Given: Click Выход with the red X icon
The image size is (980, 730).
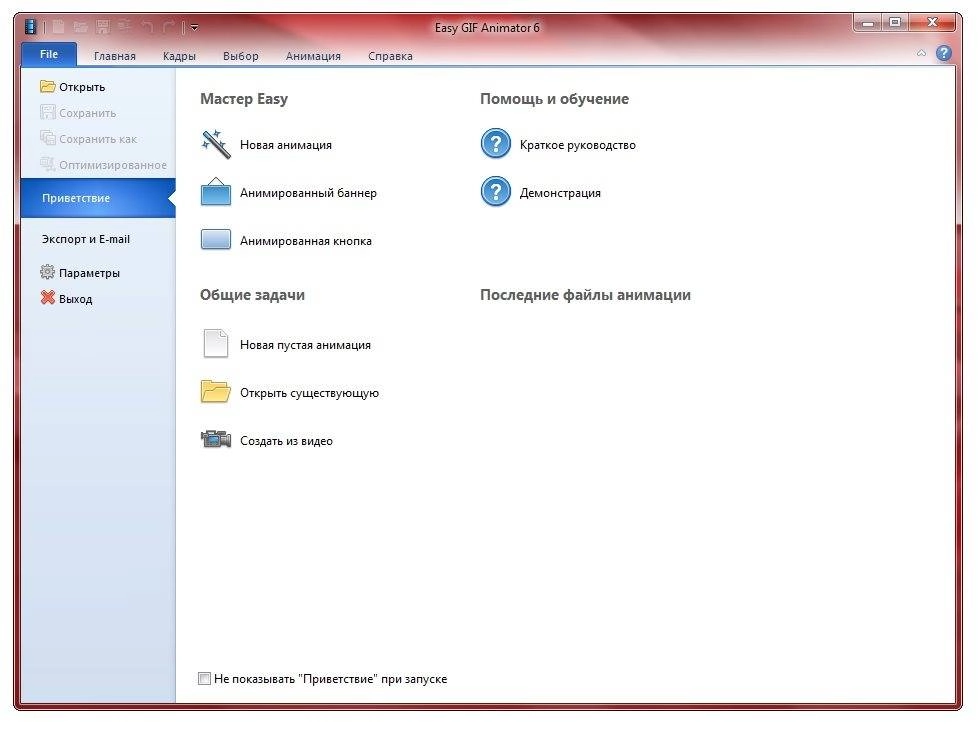Looking at the screenshot, I should tap(66, 298).
